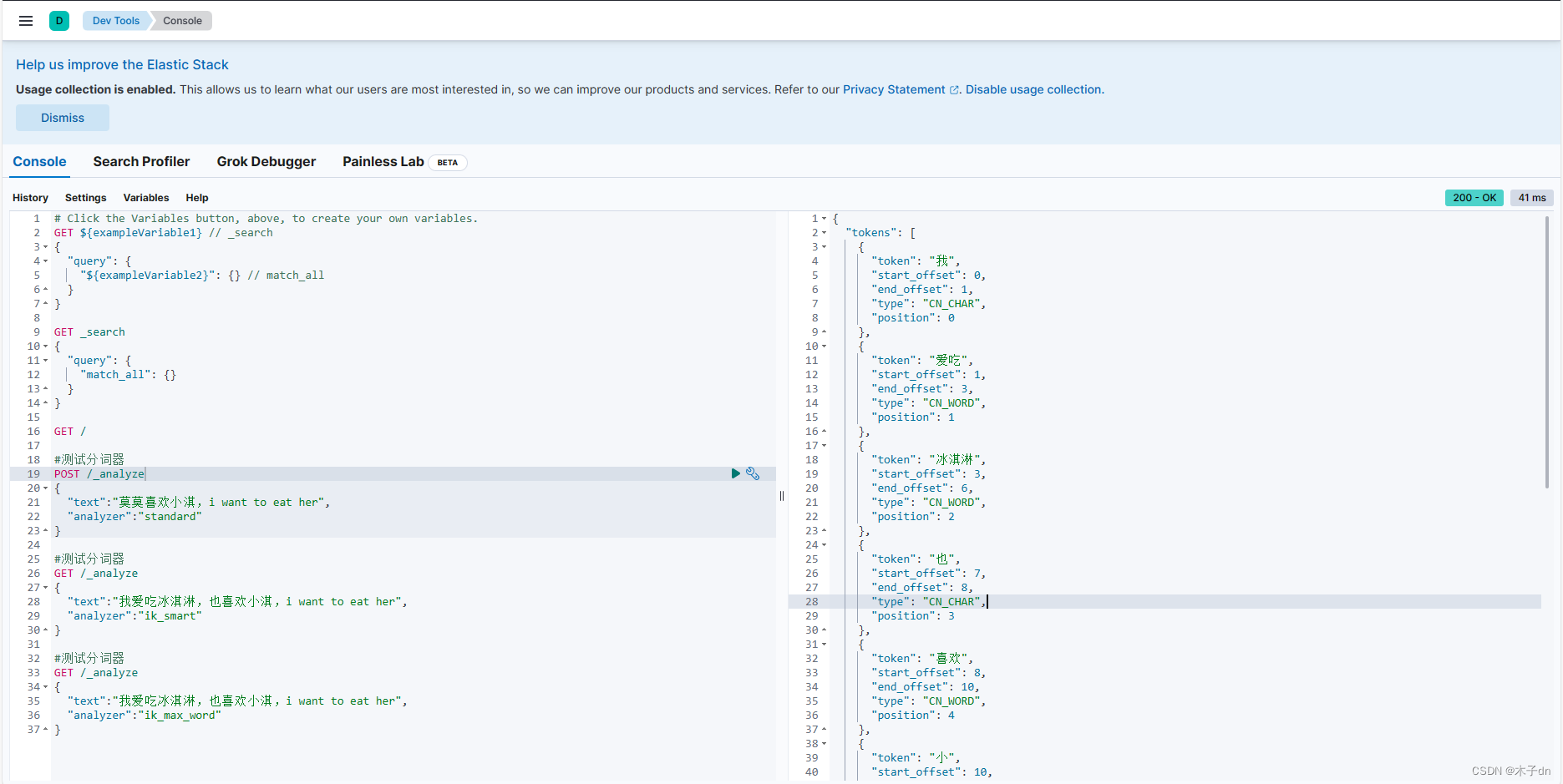
Task: Collapse editor fold at line 10
Action: (x=45, y=346)
